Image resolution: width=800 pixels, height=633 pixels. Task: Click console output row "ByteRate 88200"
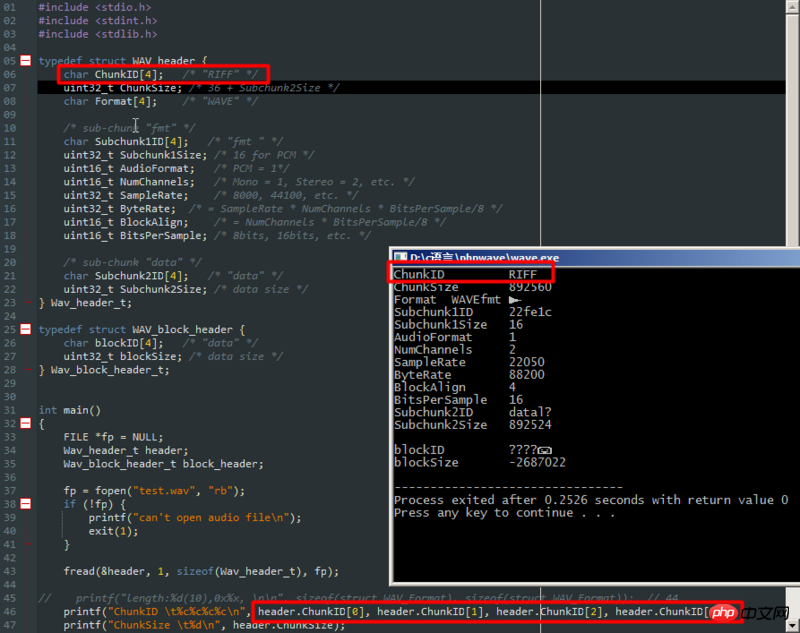(469, 374)
